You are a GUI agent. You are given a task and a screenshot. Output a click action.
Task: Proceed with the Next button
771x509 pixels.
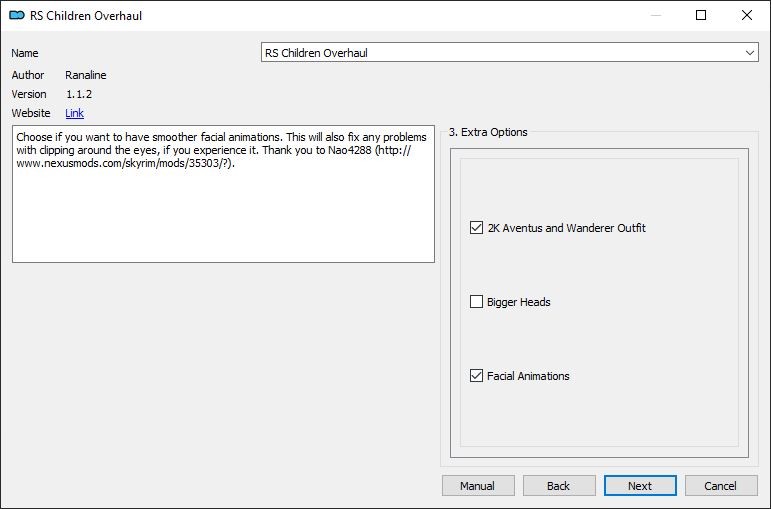[x=640, y=486]
